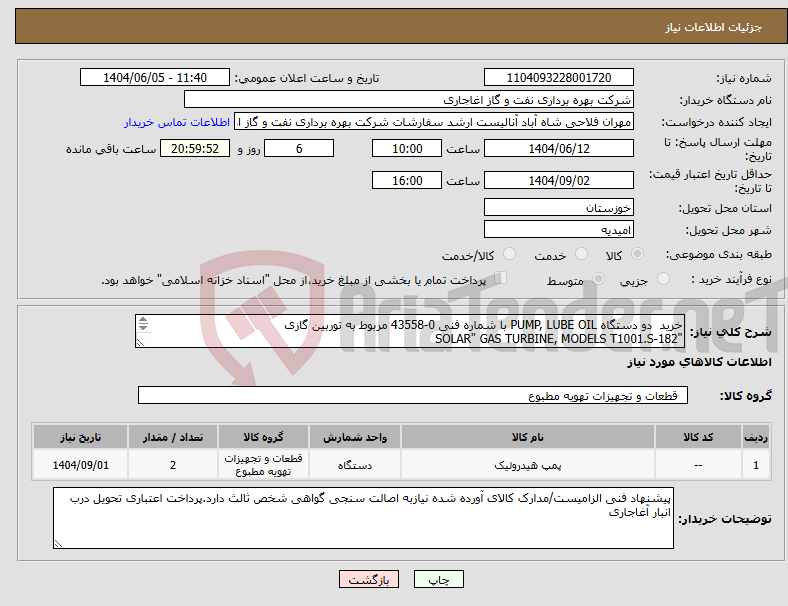Click the description box scroll up arrow
The width and height of the screenshot is (788, 606).
(x=143, y=320)
